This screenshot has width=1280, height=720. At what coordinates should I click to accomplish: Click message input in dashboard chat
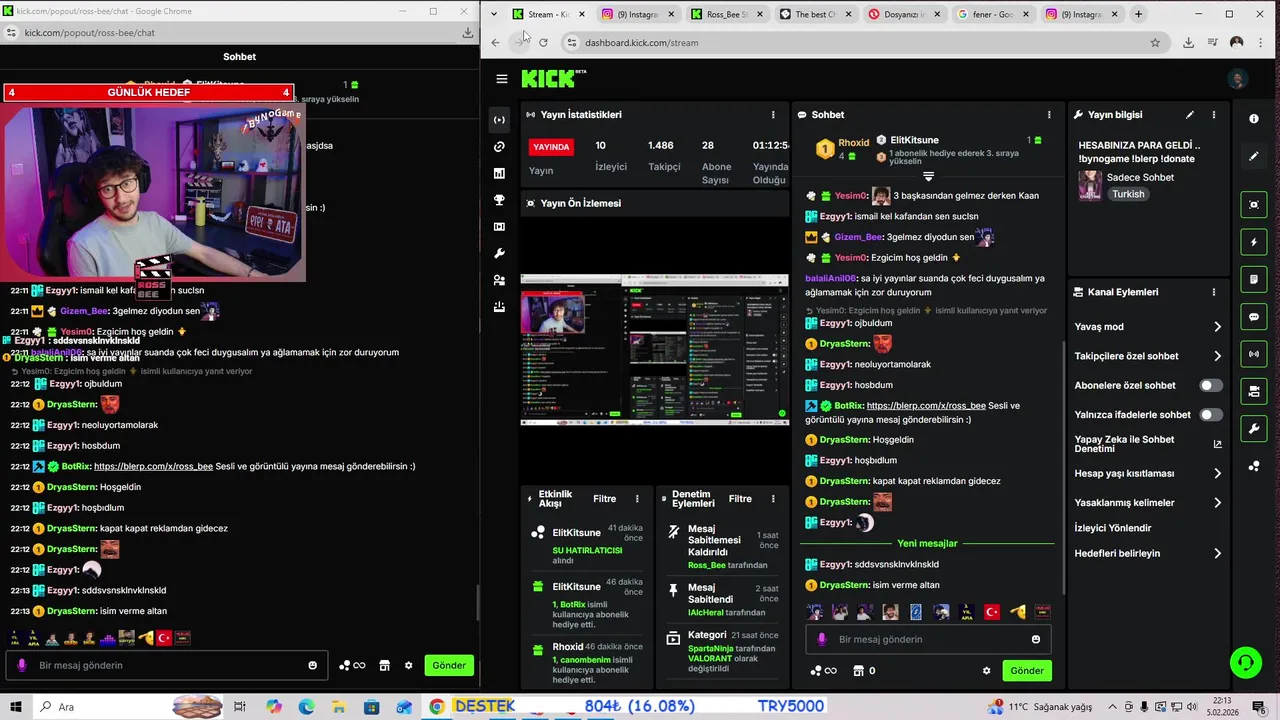[927, 639]
